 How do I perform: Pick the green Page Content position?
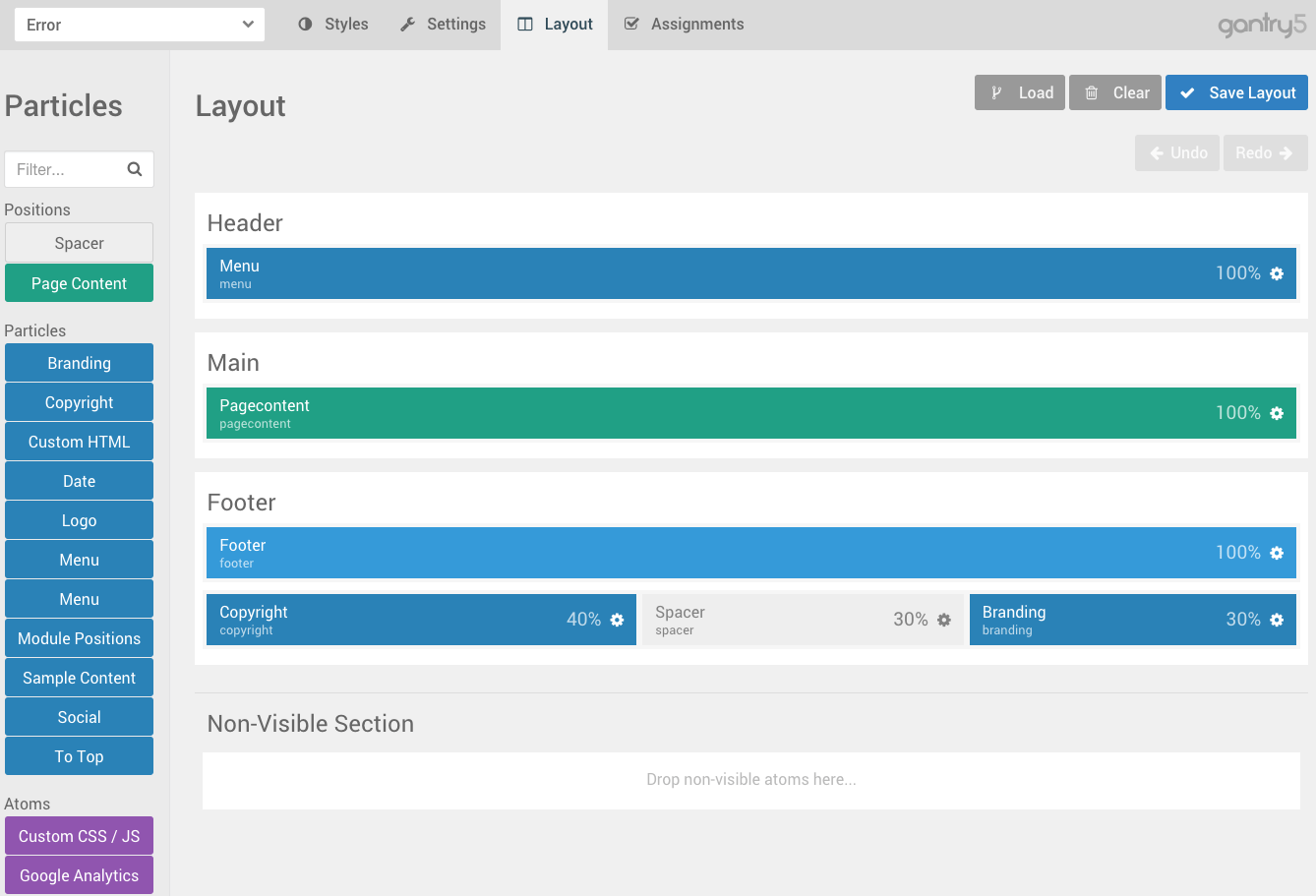[79, 283]
